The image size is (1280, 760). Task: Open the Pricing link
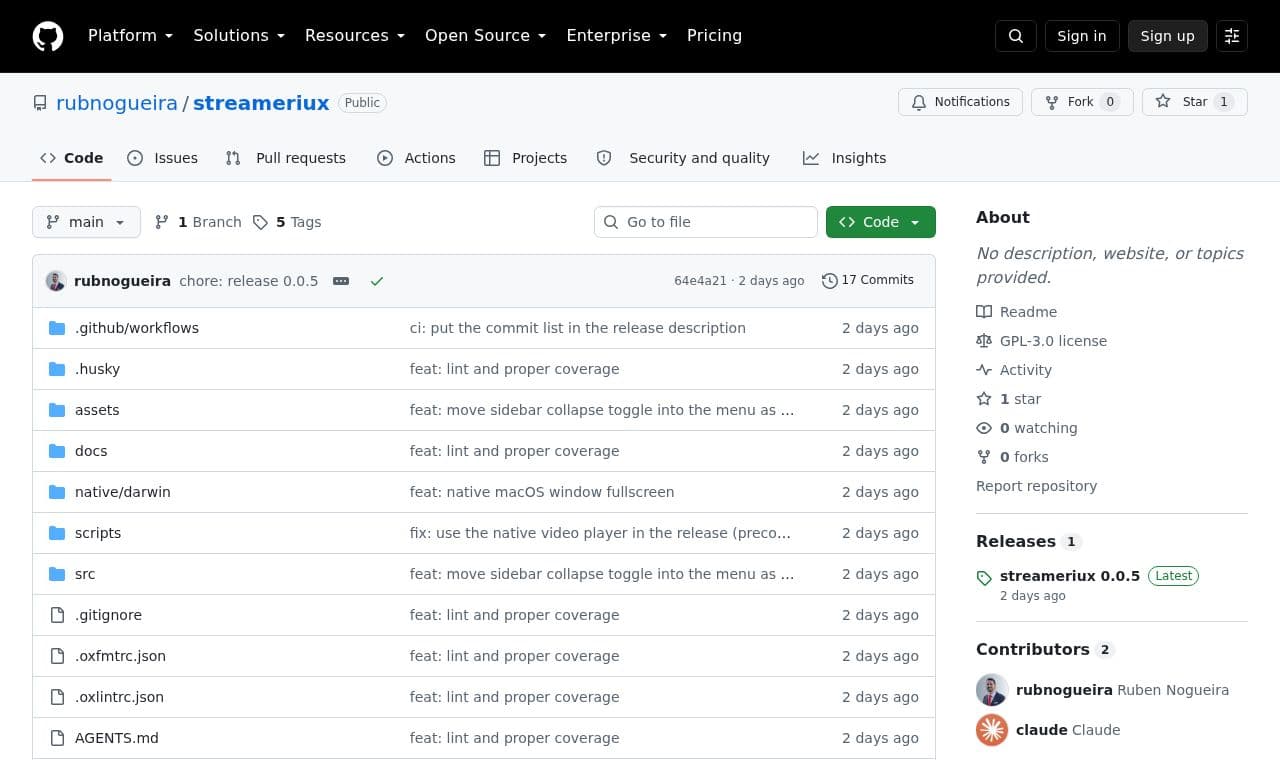714,36
